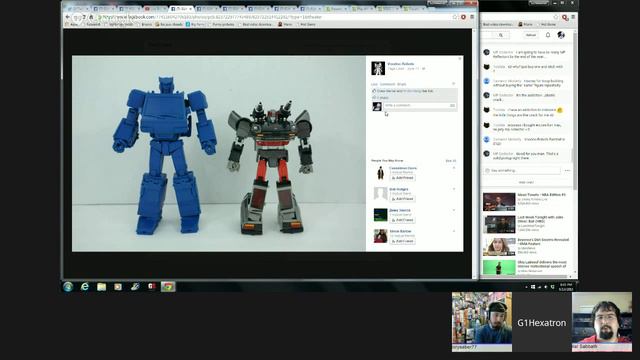Image resolution: width=640 pixels, height=360 pixels.
Task: Dismiss the second friend suggestion
Action: (454, 189)
